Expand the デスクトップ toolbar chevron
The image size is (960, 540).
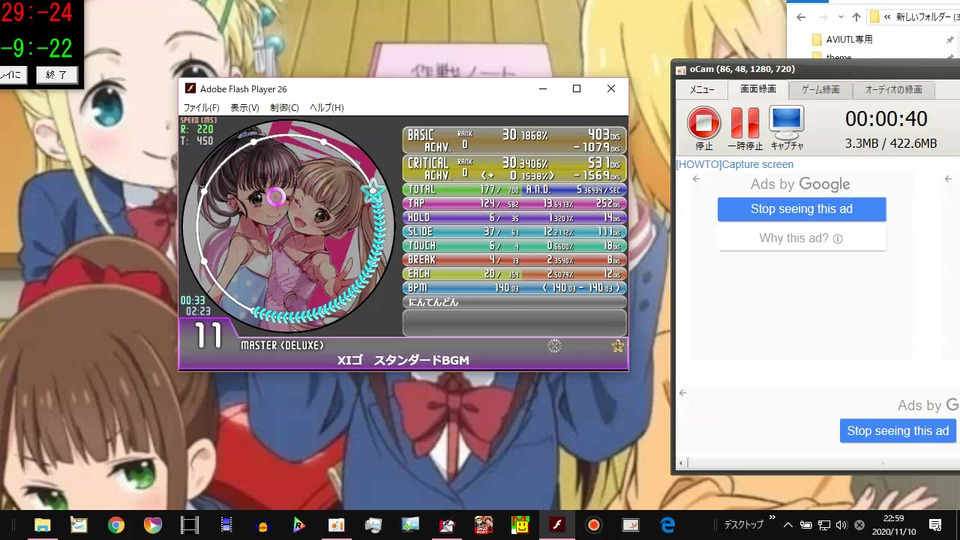pos(772,518)
